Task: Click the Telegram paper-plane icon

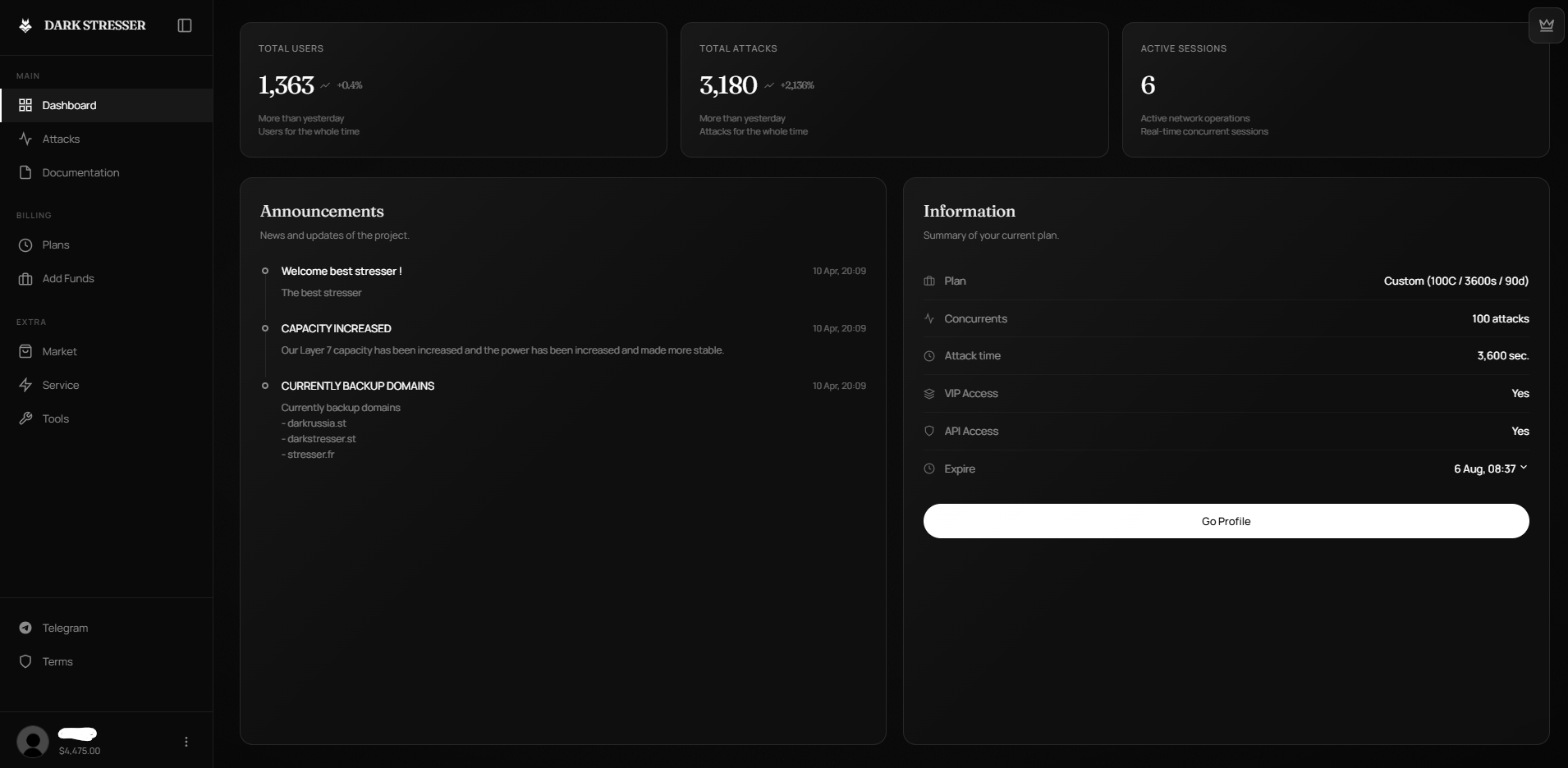Action: pos(25,628)
